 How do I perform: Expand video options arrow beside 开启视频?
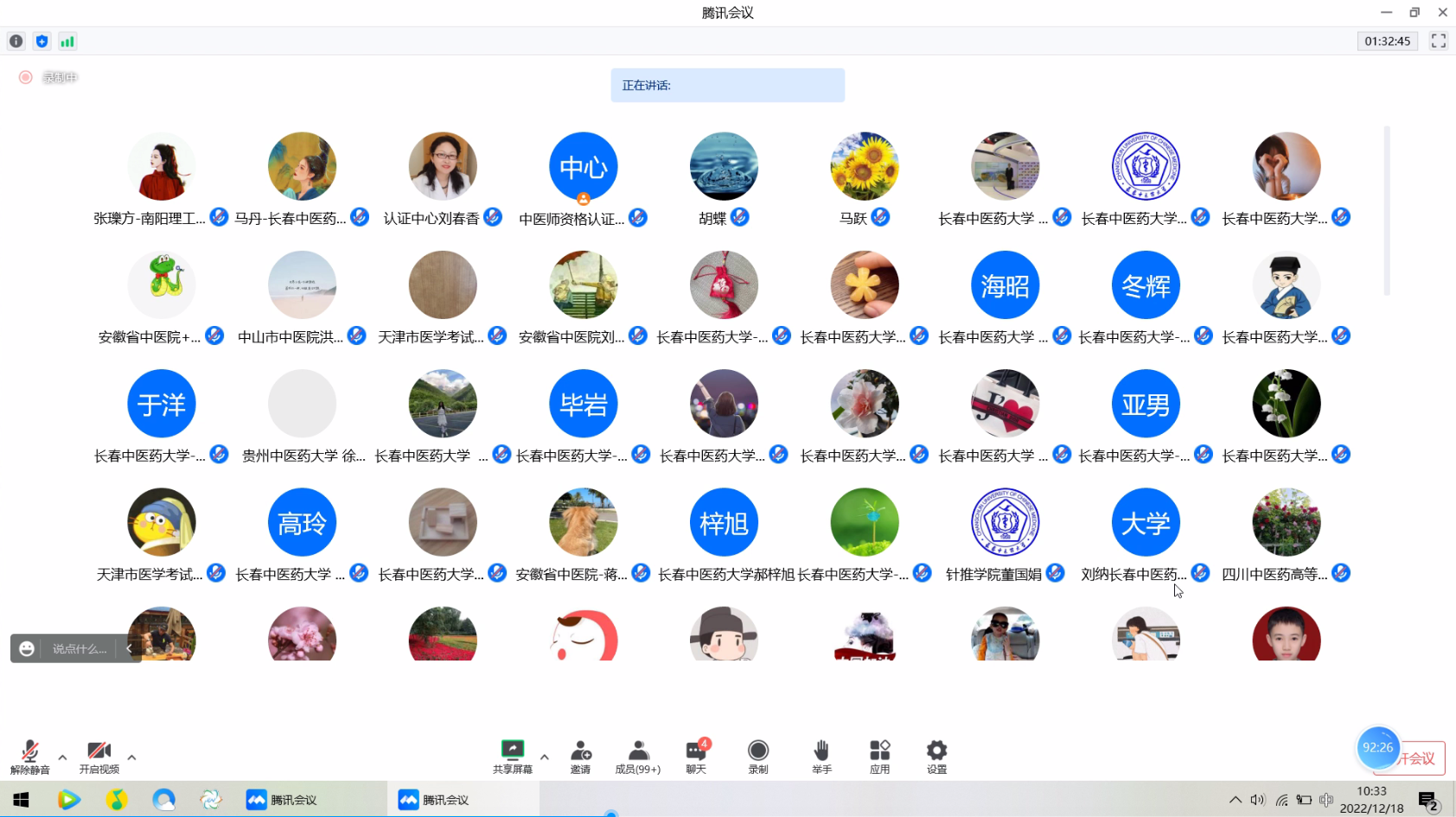click(x=131, y=757)
